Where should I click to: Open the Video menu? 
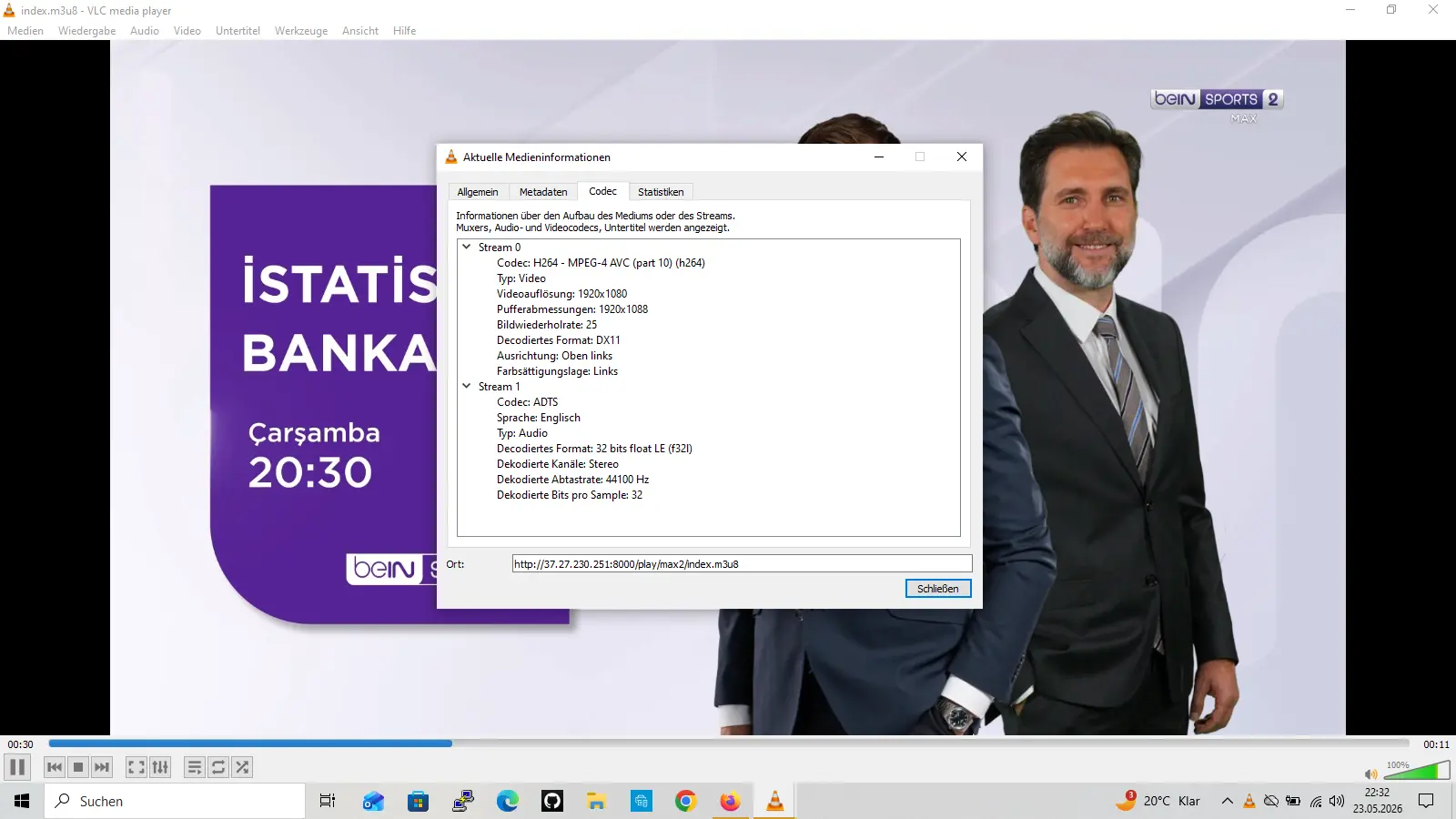(187, 31)
